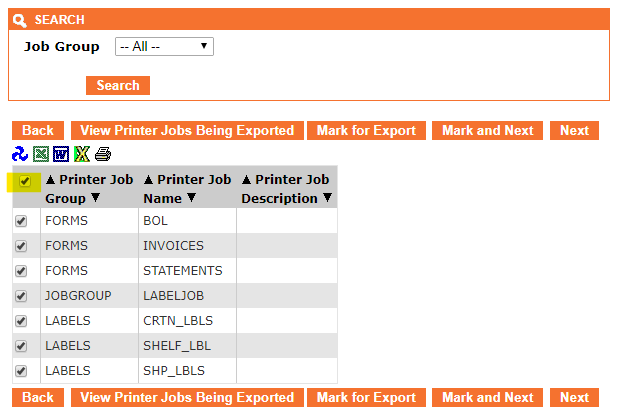Image resolution: width=638 pixels, height=420 pixels.
Task: Sort Printer Job Group ascending arrow
Action: tap(50, 180)
